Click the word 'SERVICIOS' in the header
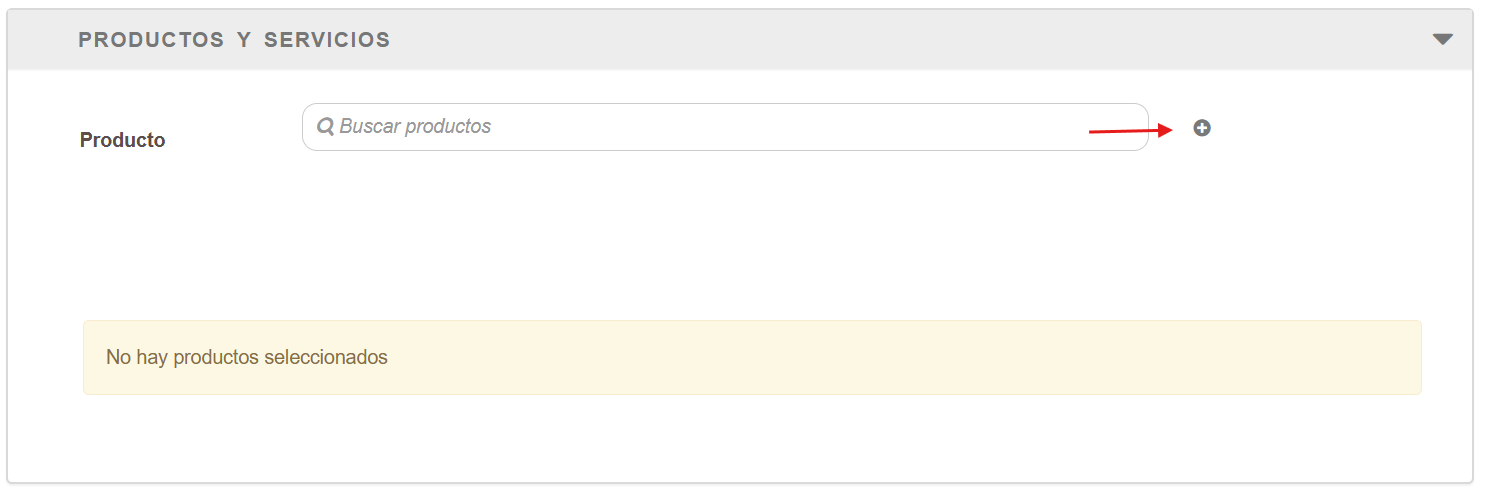The width and height of the screenshot is (1494, 490). [327, 40]
